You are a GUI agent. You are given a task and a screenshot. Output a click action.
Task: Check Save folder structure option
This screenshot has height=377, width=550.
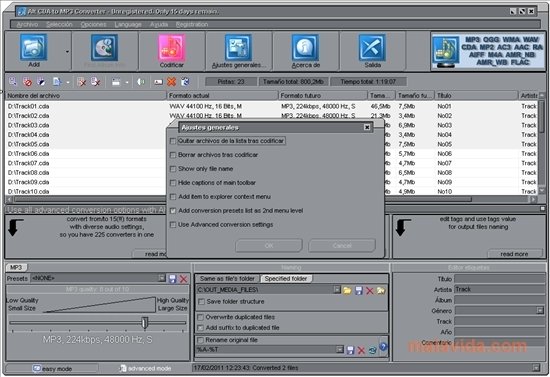pyautogui.click(x=201, y=302)
